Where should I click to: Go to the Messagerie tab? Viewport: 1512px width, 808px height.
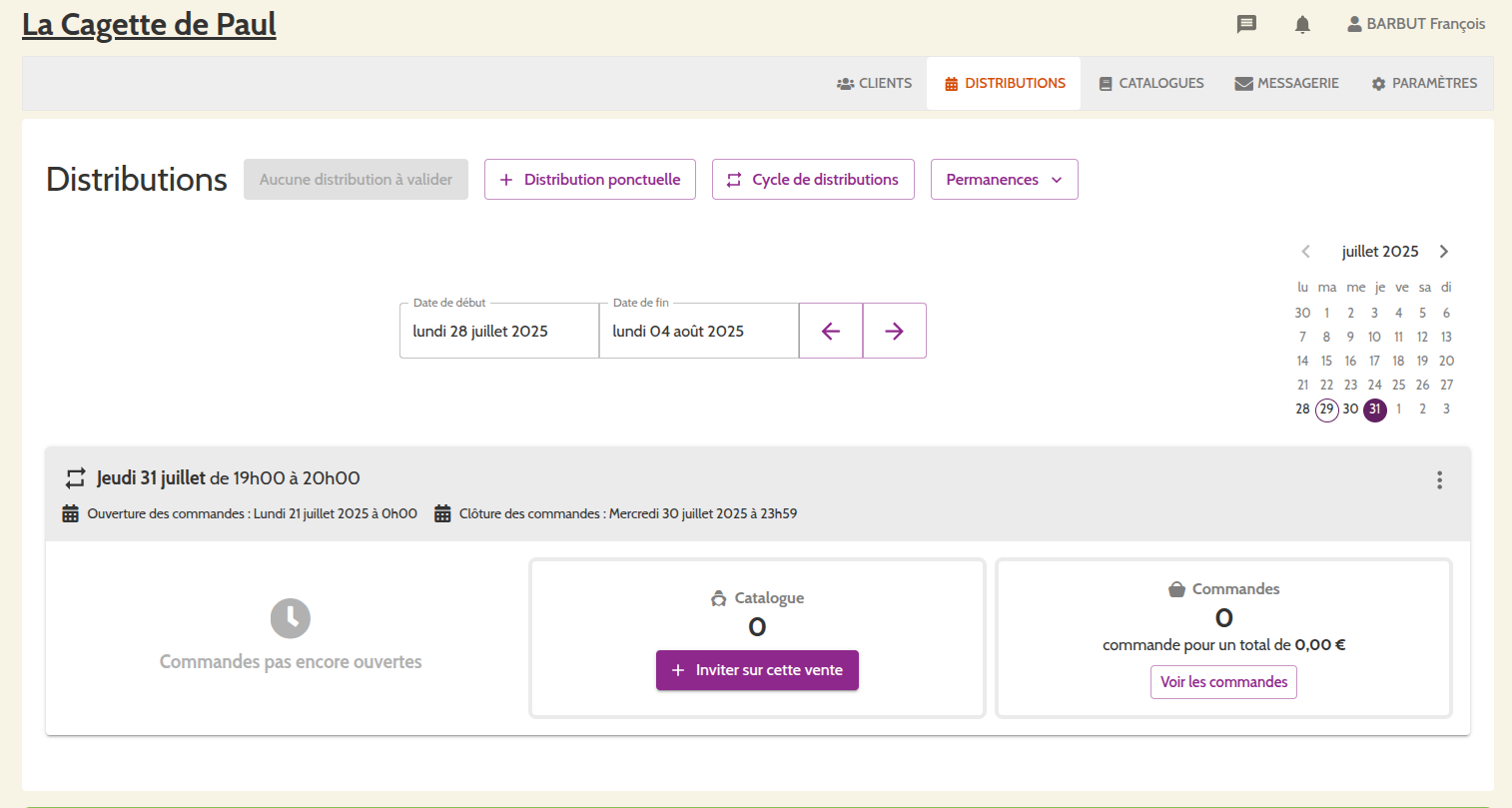tap(1286, 84)
